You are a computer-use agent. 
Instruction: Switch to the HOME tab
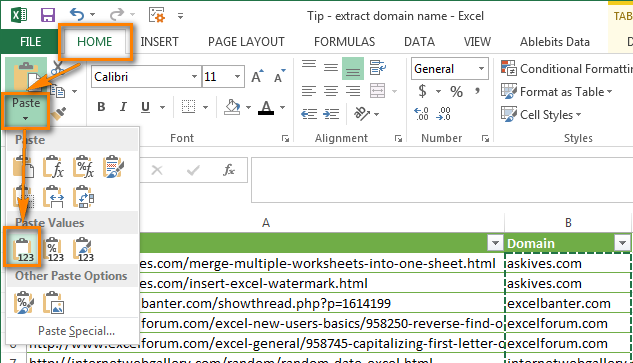click(x=95, y=42)
